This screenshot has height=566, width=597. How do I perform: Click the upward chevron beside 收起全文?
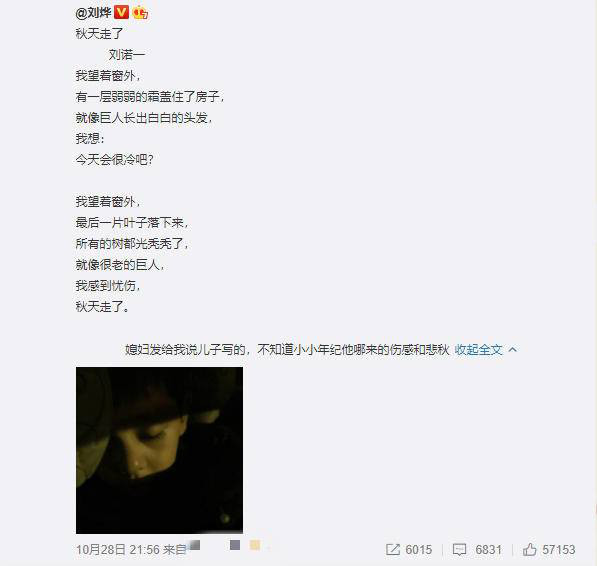pos(512,349)
